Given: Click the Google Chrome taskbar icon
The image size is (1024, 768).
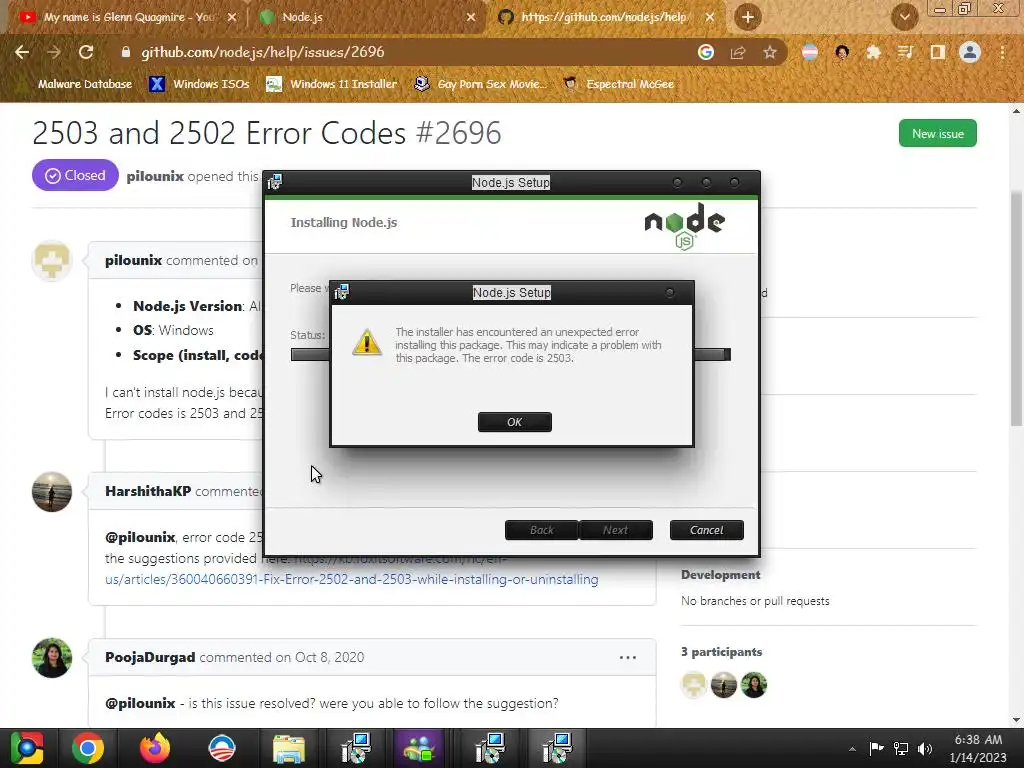Looking at the screenshot, I should [88, 748].
